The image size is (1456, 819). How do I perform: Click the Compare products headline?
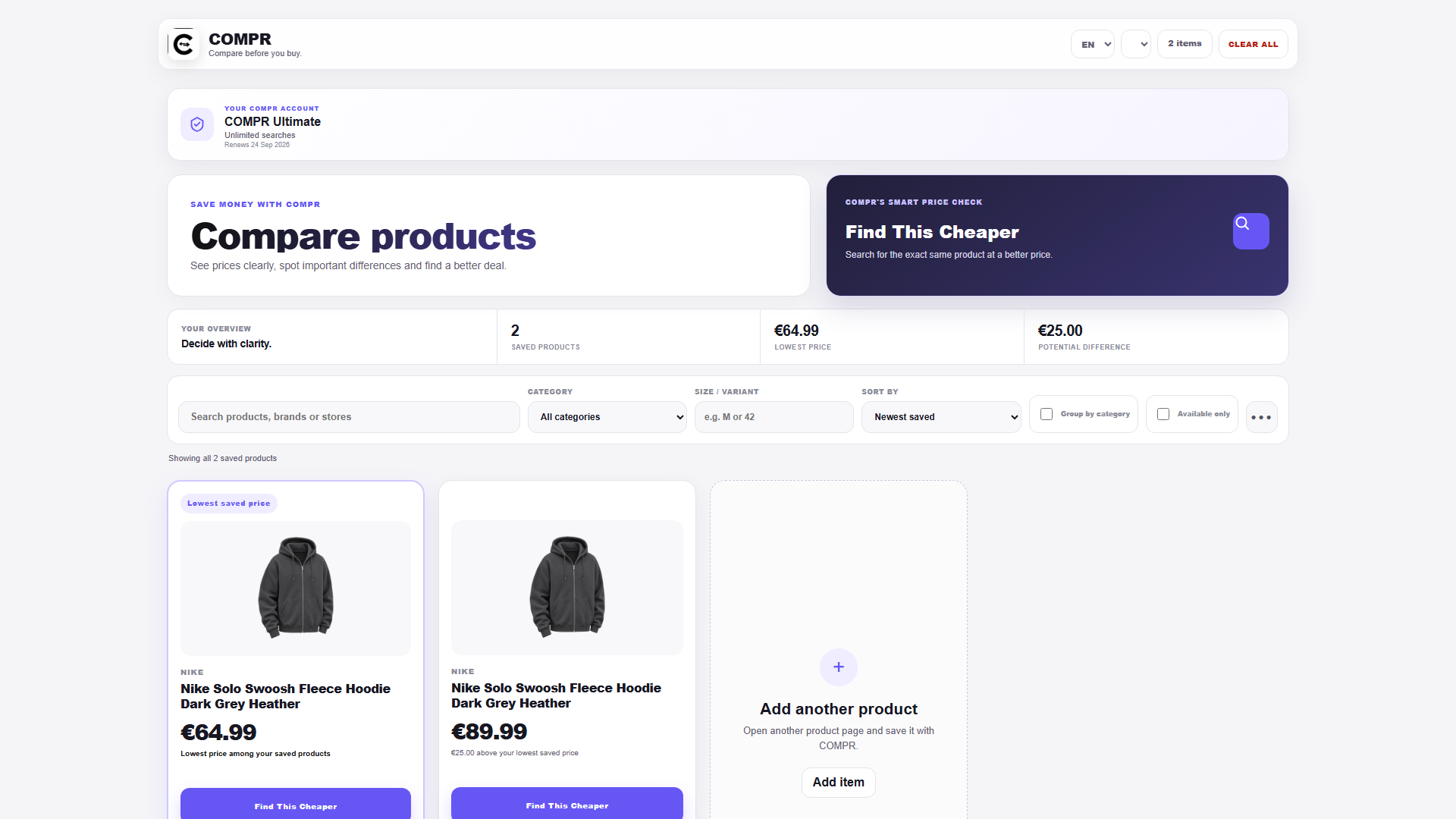[363, 237]
